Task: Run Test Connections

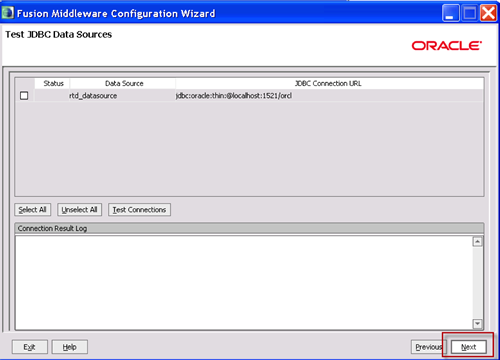Action: (x=139, y=210)
